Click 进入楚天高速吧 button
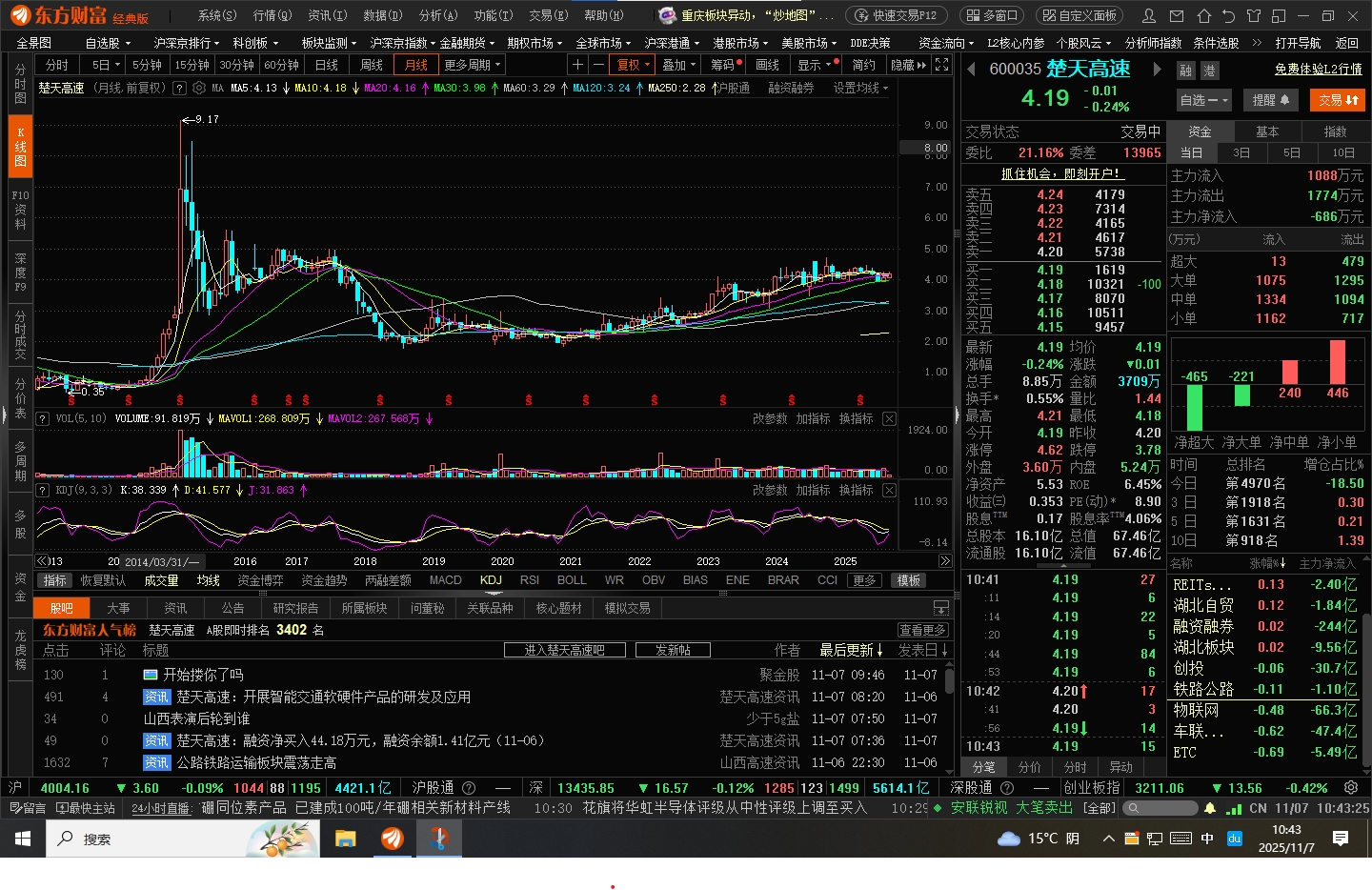 [564, 650]
